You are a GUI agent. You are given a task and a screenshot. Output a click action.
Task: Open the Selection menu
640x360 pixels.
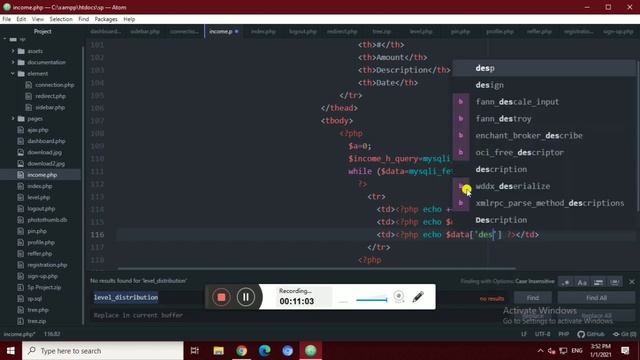click(61, 19)
